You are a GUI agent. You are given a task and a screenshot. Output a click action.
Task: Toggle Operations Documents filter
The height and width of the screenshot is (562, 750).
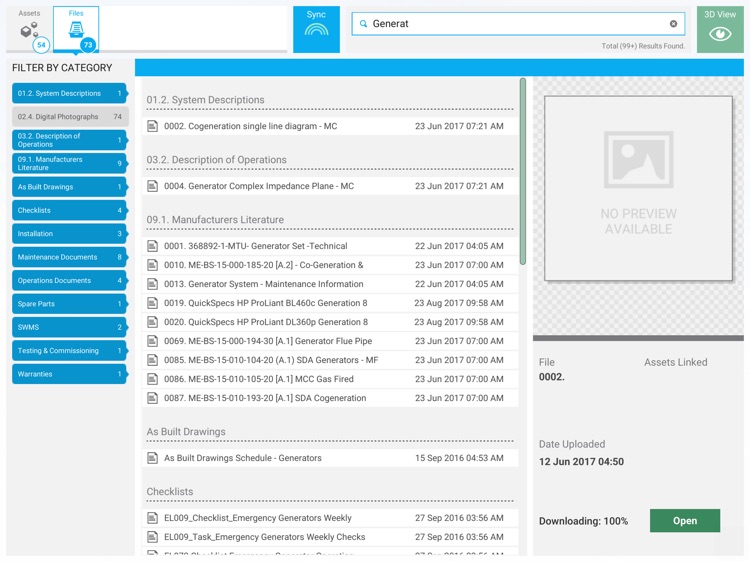point(70,281)
